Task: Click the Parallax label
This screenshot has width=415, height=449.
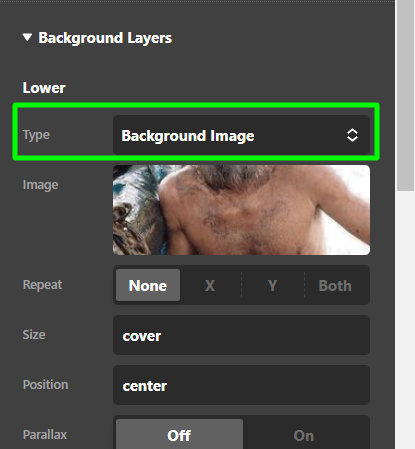Action: [x=45, y=435]
